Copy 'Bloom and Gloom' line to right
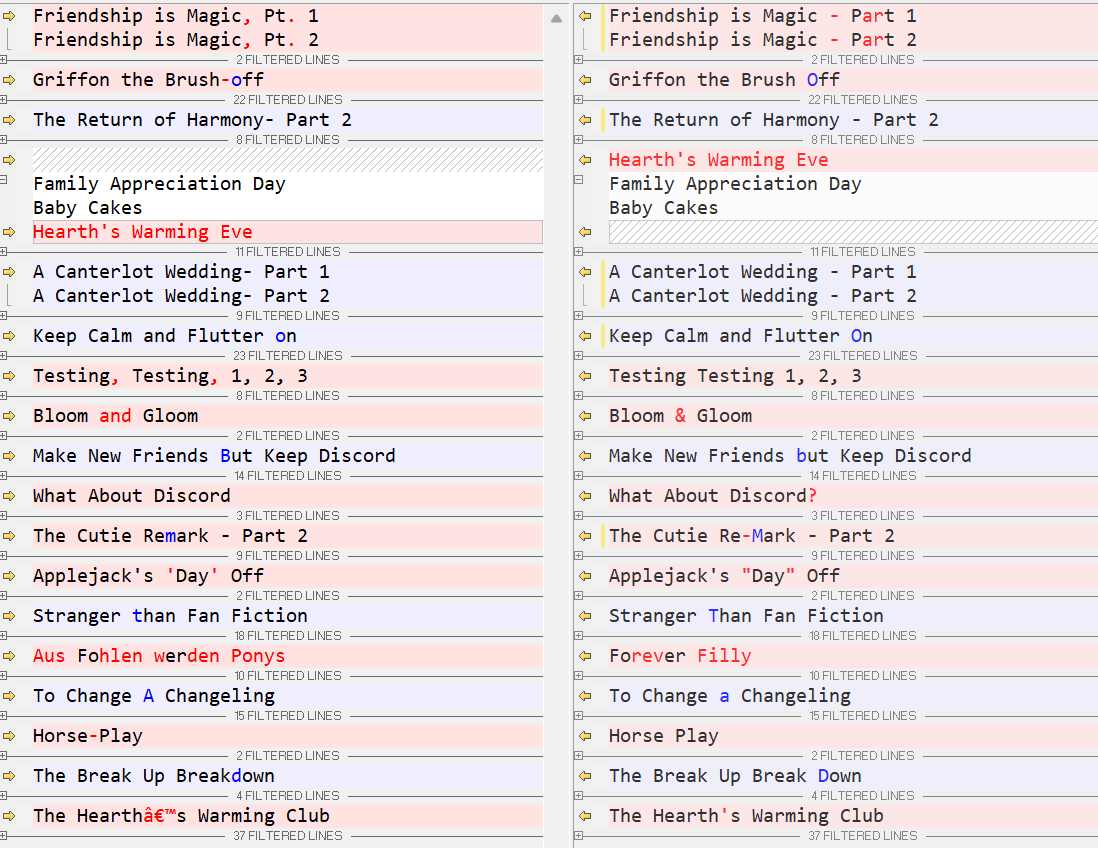The width and height of the screenshot is (1098, 848). click(9, 416)
